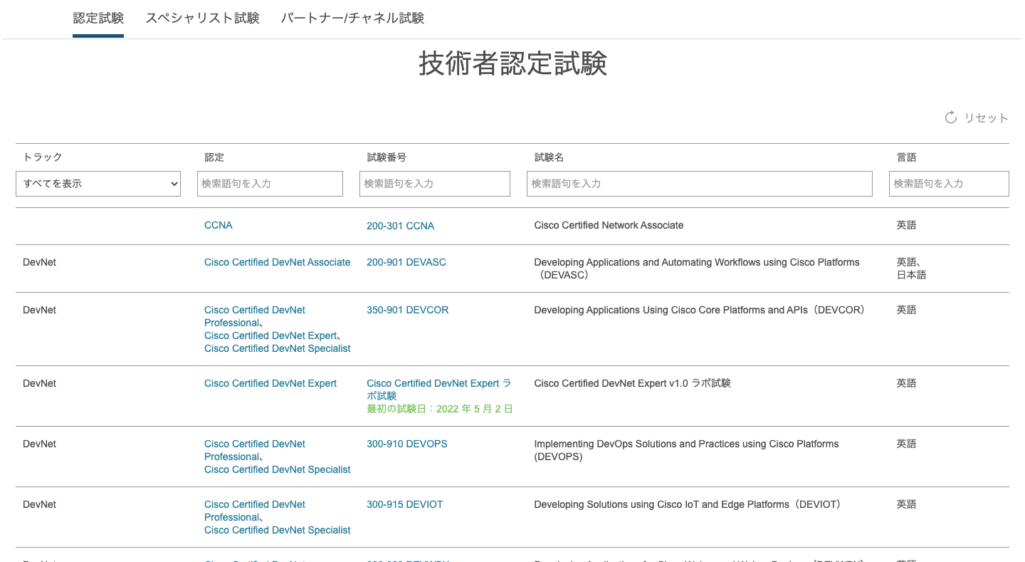Viewport: 1025px width, 562px height.
Task: Click the 認定 column header
Action: [x=214, y=157]
